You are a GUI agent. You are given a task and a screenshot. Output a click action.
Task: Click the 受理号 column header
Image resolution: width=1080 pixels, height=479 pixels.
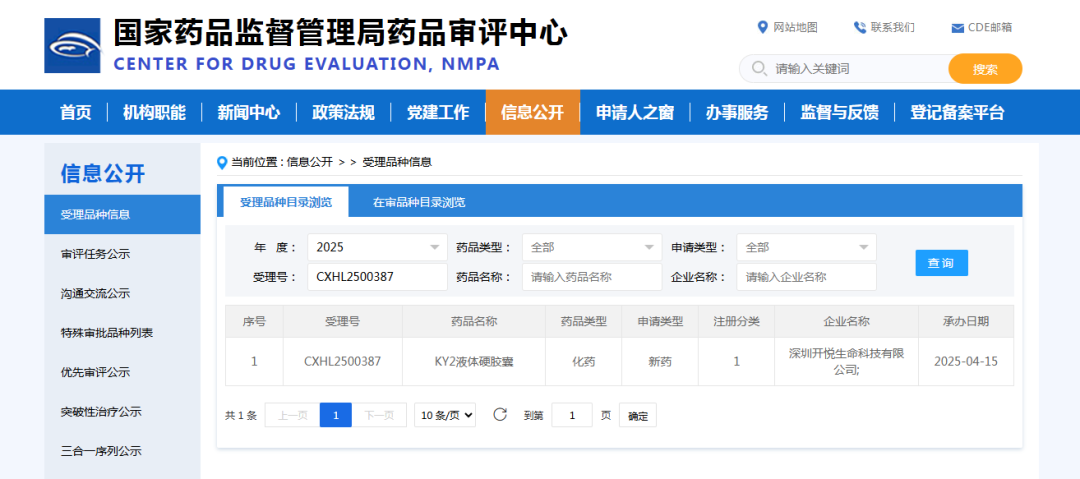pos(342,321)
